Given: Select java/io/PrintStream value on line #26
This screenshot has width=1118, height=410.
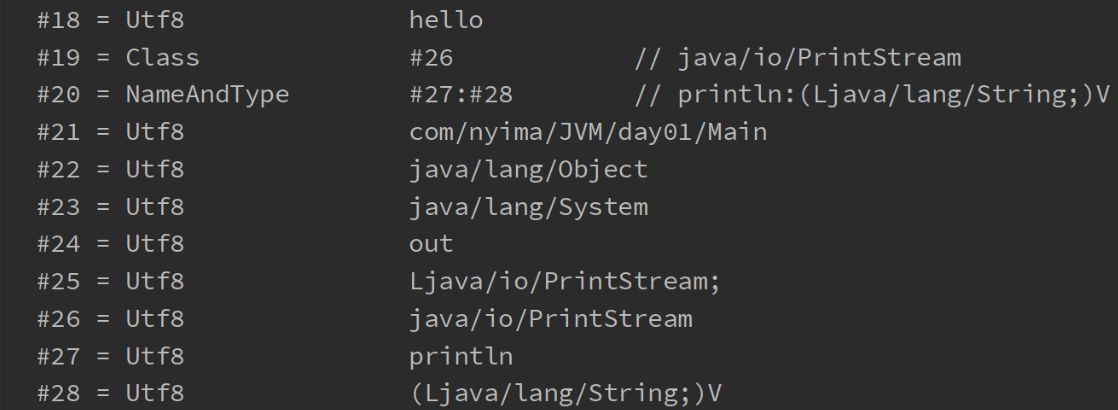Looking at the screenshot, I should pos(550,318).
